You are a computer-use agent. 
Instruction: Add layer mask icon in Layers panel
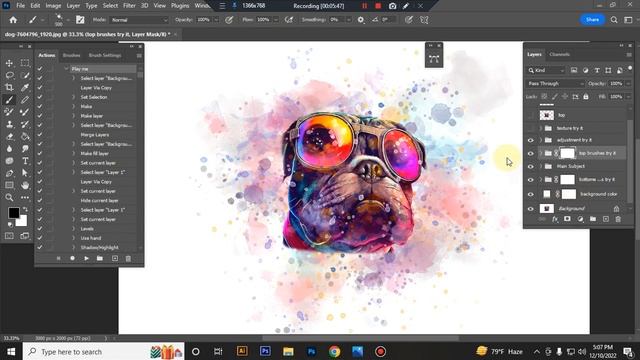tap(567, 219)
